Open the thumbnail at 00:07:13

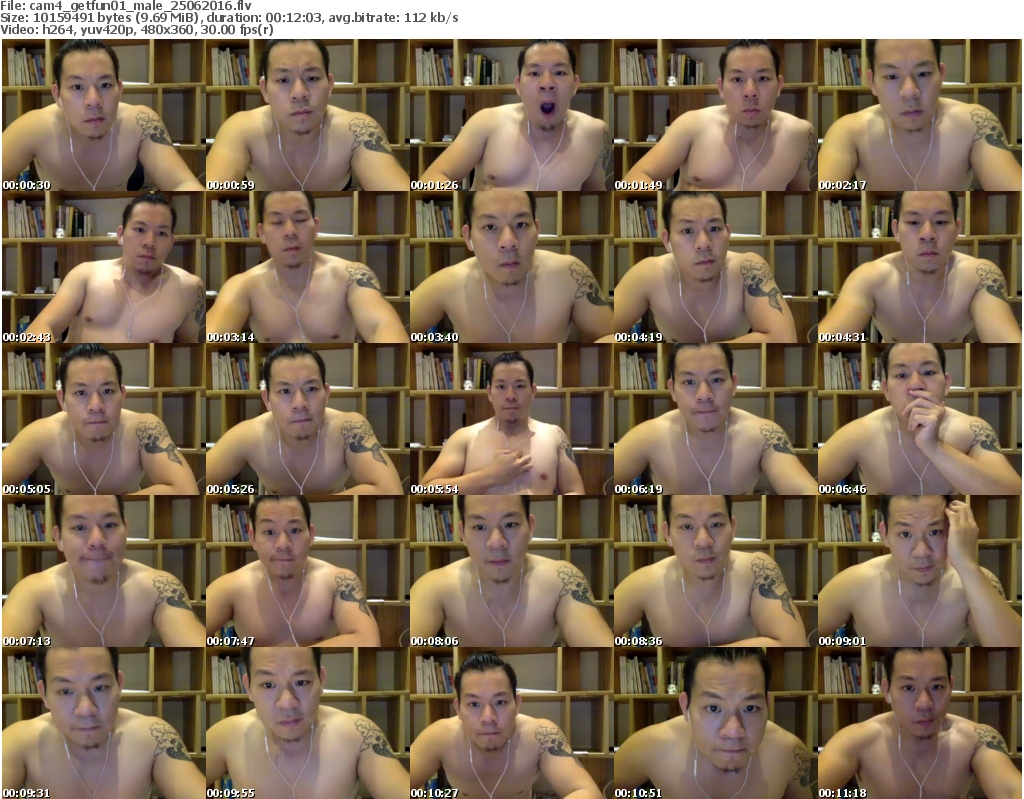tap(103, 571)
